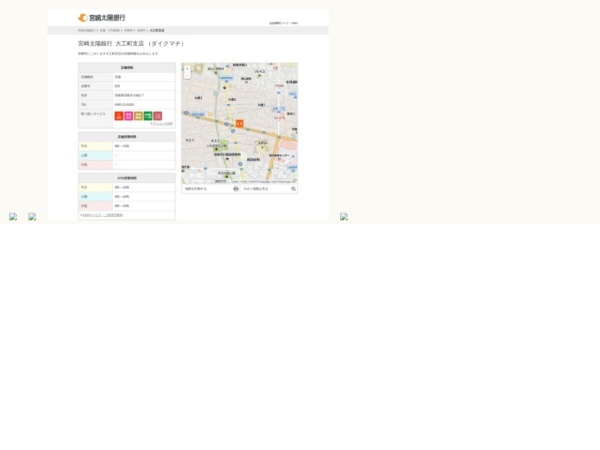
Task: Click the tan-gold service icon in services row
Action: tap(138, 116)
